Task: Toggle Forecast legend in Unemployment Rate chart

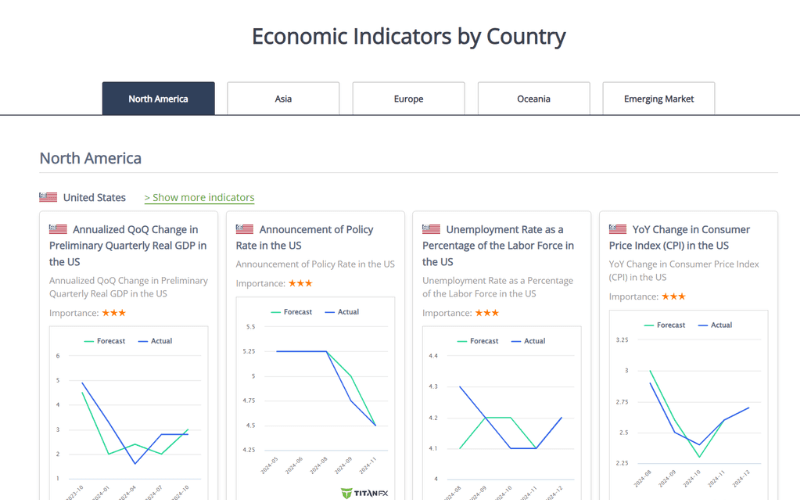Action: point(477,341)
